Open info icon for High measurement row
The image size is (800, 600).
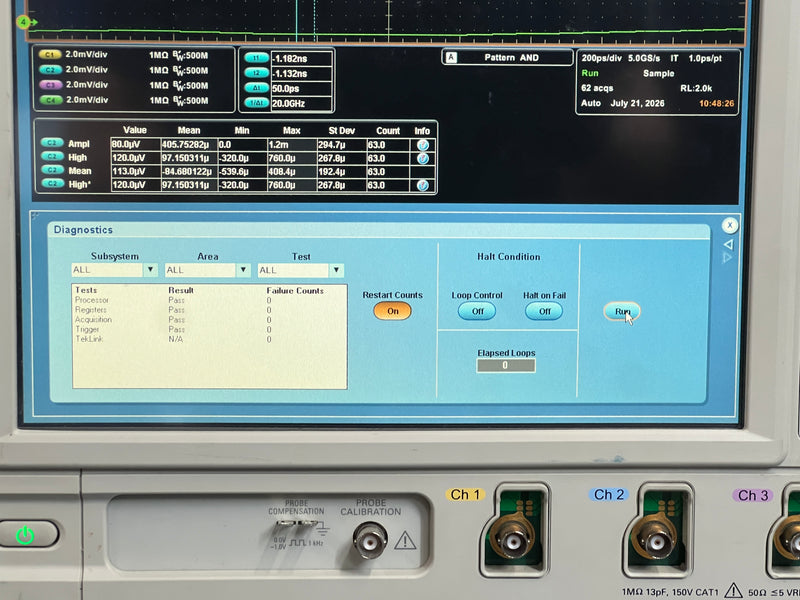(x=422, y=159)
